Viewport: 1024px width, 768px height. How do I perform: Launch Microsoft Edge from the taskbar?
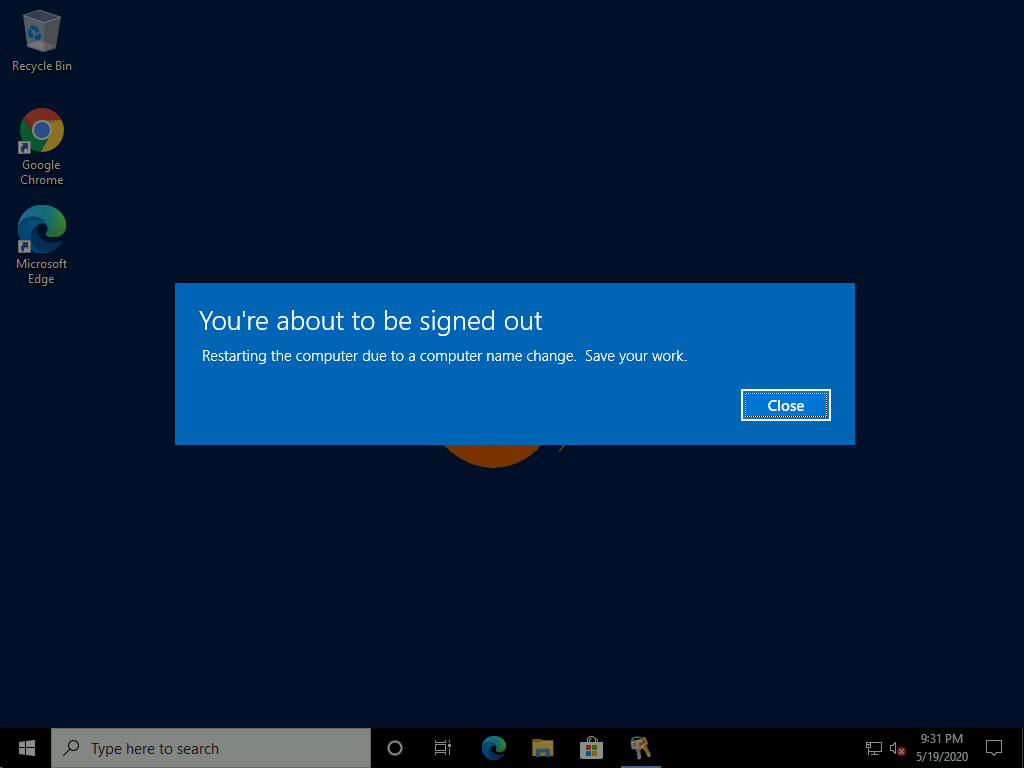tap(493, 748)
